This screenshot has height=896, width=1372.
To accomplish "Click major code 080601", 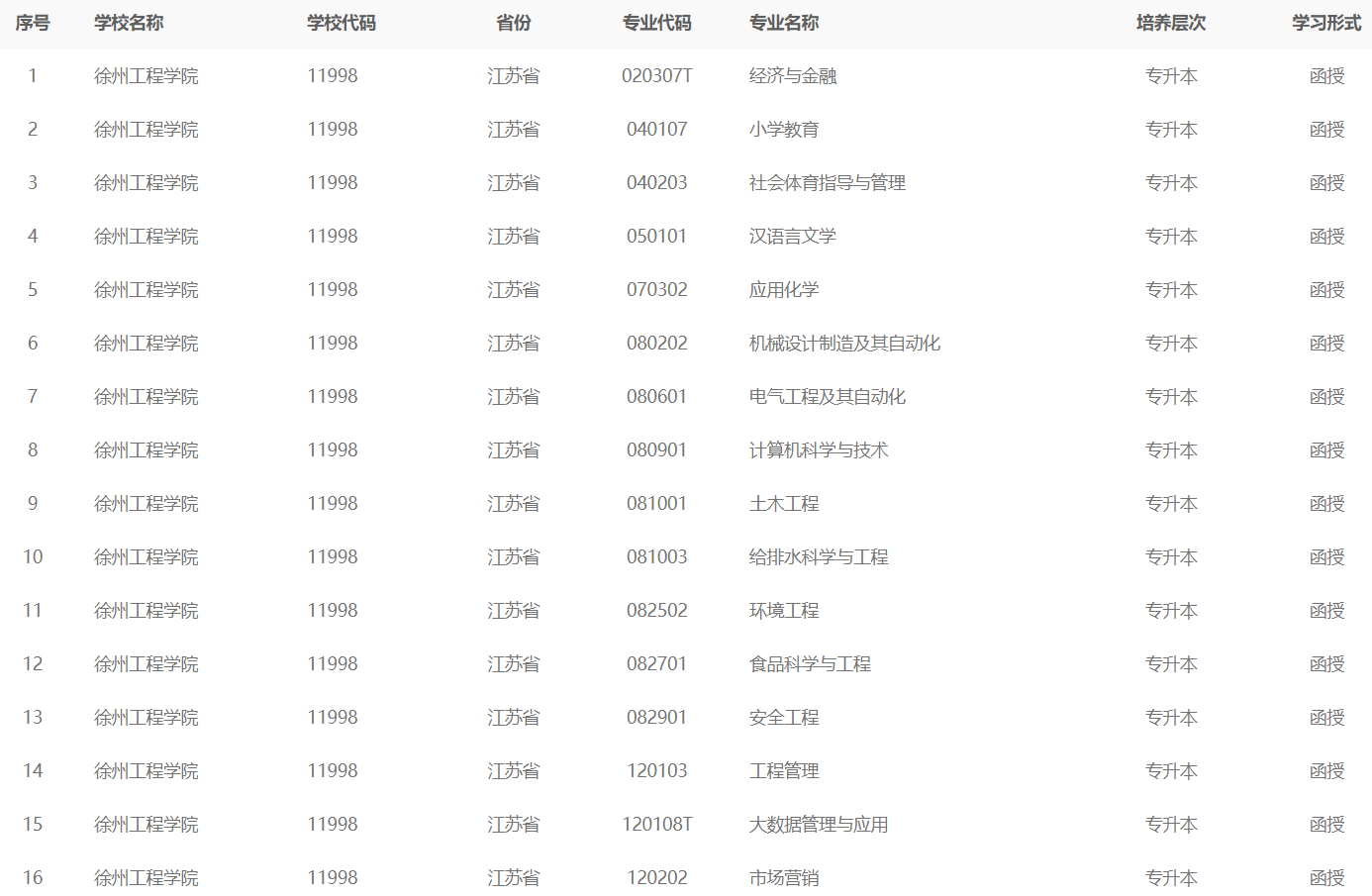I will click(657, 397).
